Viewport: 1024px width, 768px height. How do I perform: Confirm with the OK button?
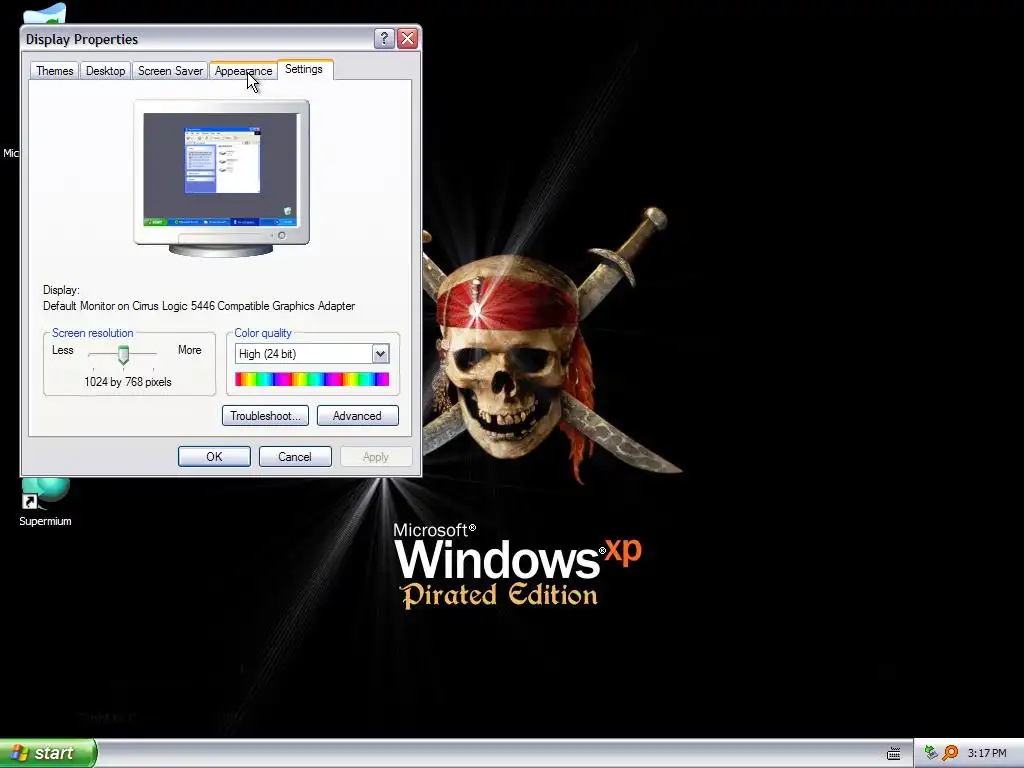pos(214,456)
